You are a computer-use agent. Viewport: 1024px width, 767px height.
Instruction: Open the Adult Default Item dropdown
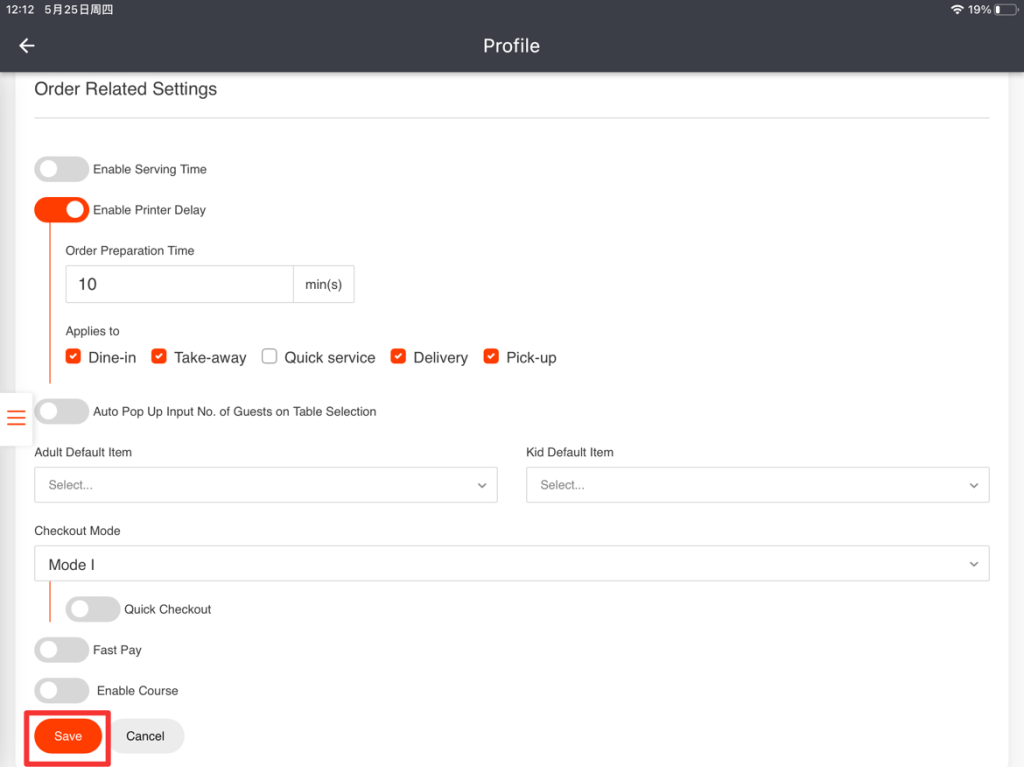pos(265,485)
